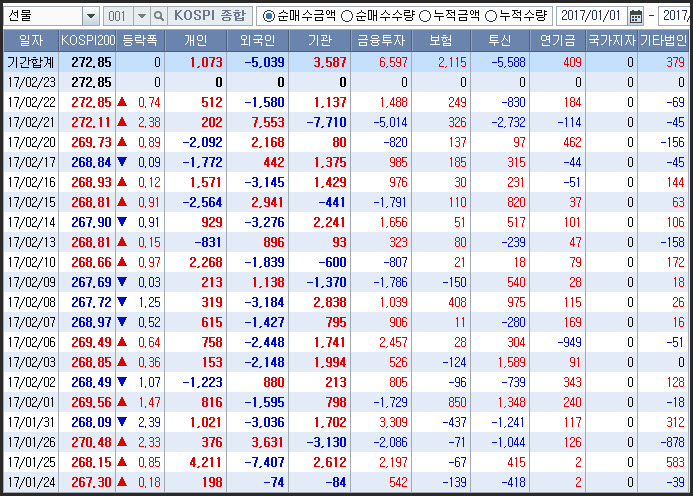
Task: Click the date cell 17/01/26
Action: (x=31, y=442)
